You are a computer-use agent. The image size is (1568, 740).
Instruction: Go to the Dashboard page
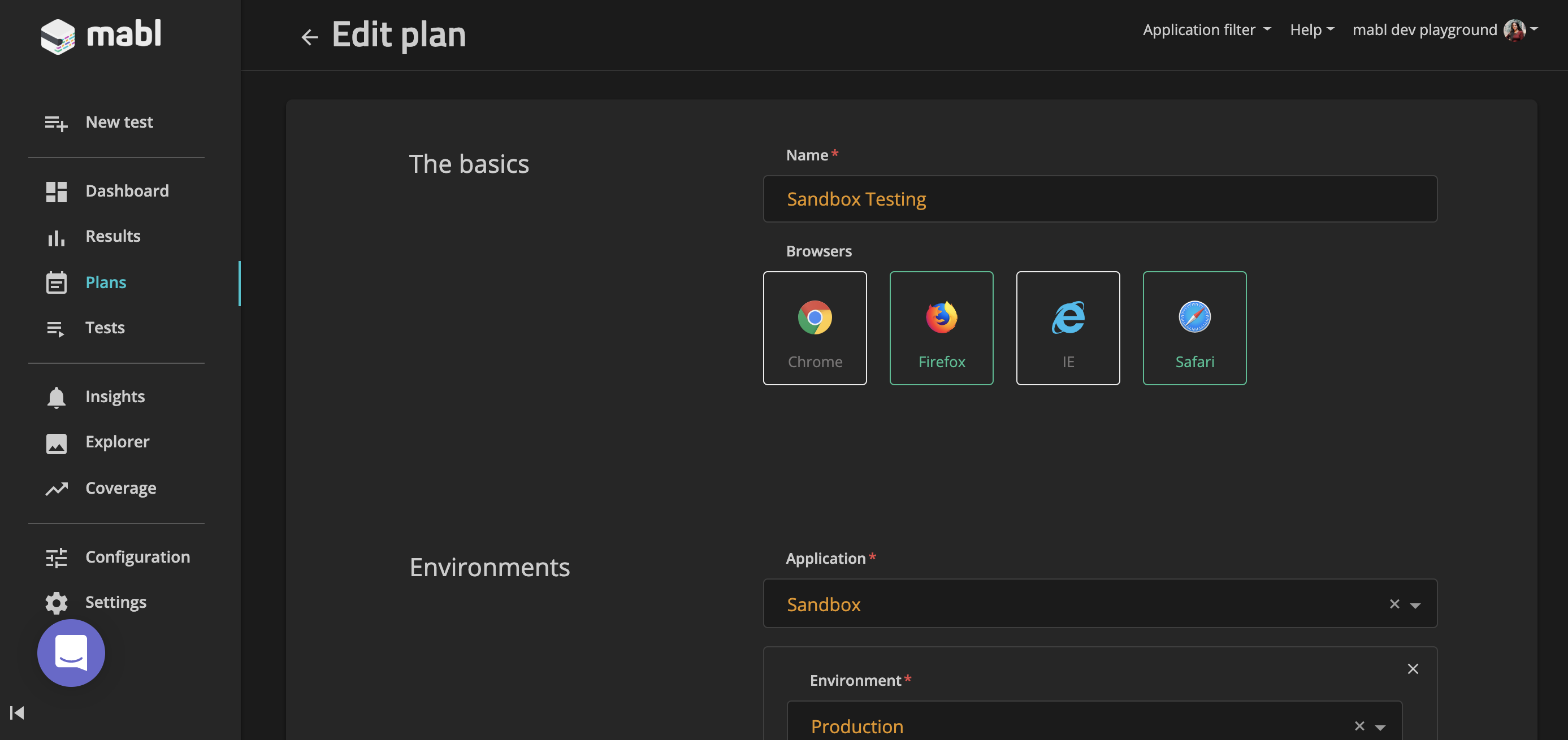pyautogui.click(x=127, y=191)
